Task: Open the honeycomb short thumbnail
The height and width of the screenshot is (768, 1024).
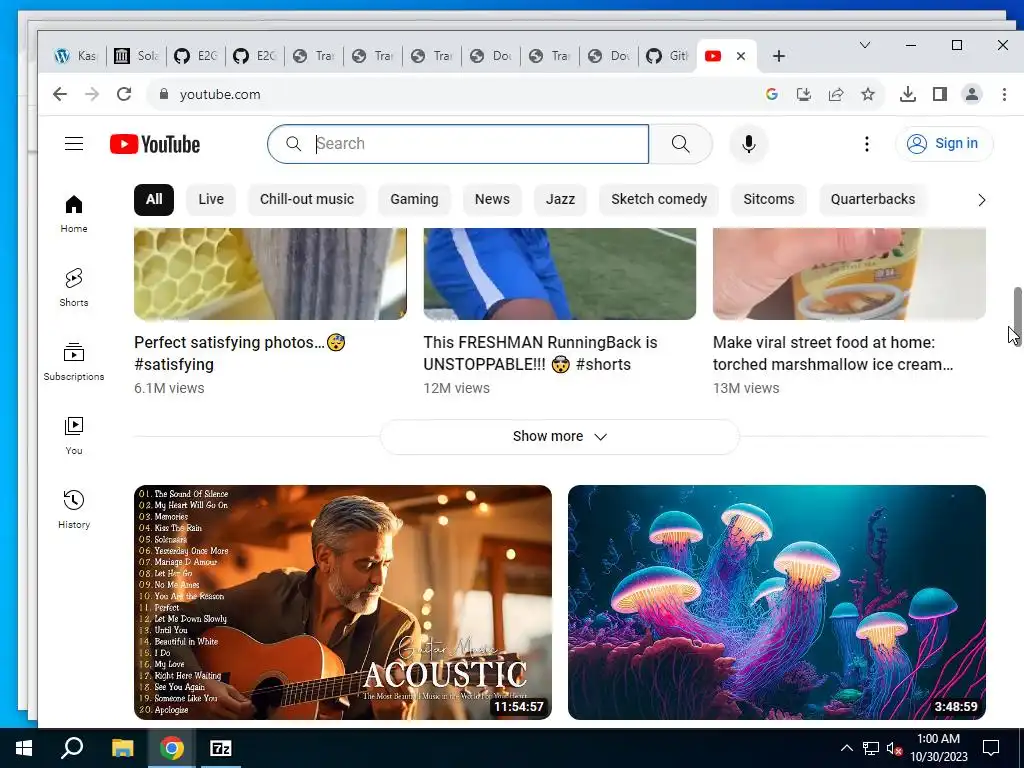Action: pos(270,274)
